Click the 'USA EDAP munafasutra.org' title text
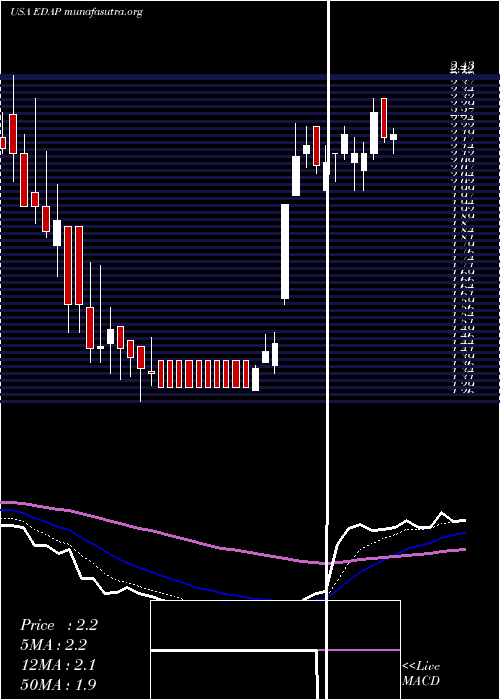 76,12
